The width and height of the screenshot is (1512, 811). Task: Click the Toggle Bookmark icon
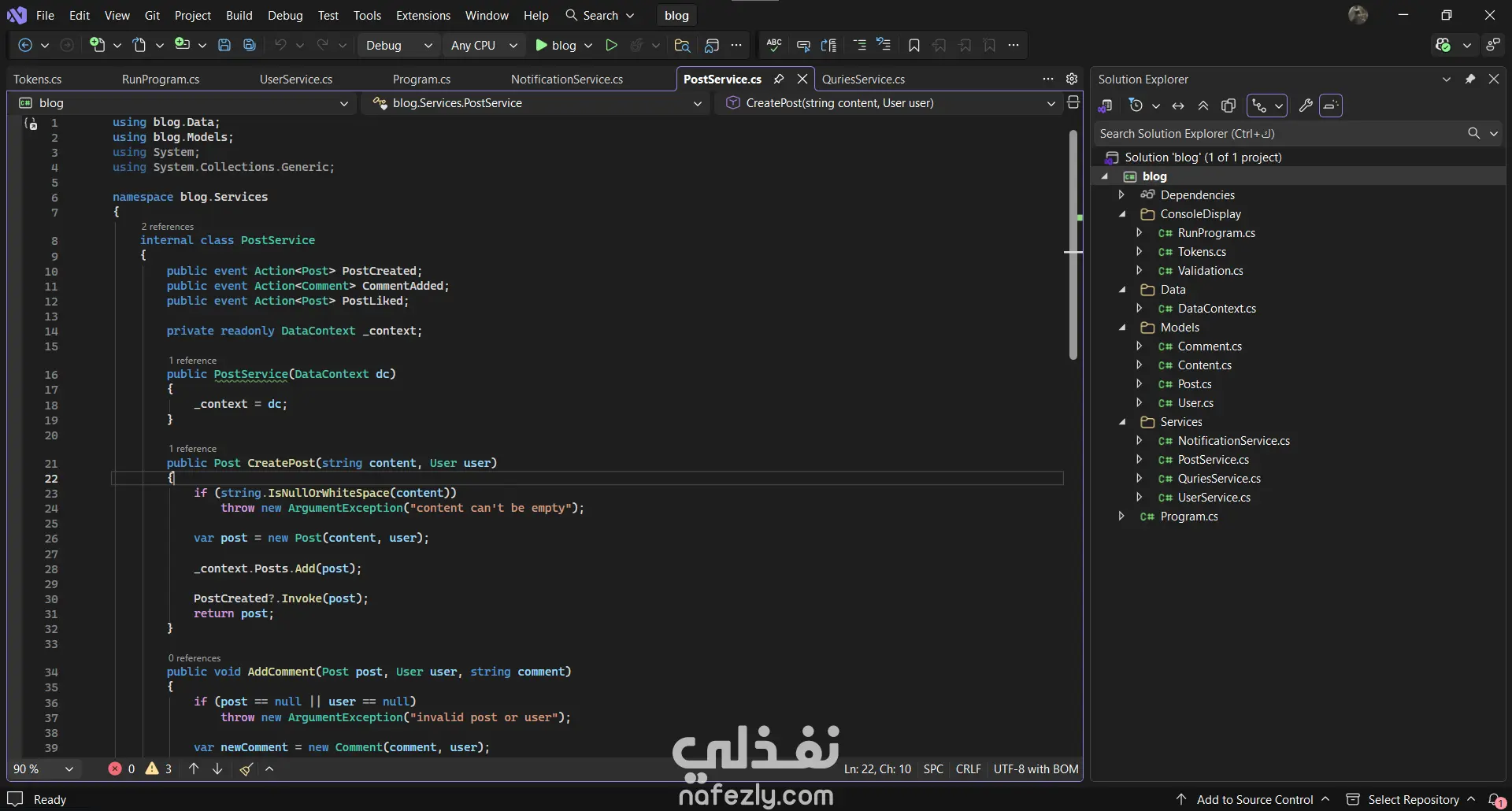tap(913, 46)
